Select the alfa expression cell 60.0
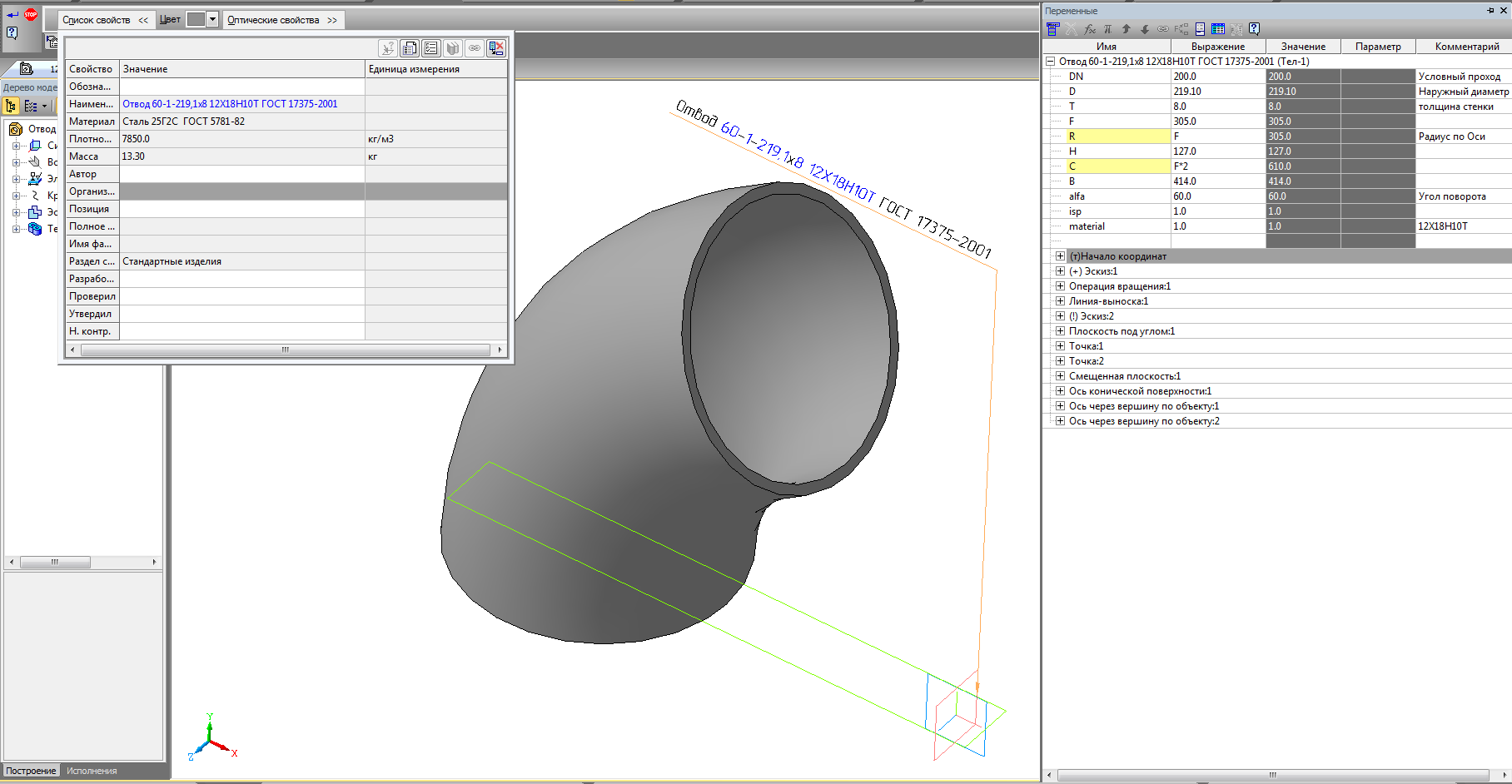Viewport: 1512px width, 784px height. click(1218, 196)
